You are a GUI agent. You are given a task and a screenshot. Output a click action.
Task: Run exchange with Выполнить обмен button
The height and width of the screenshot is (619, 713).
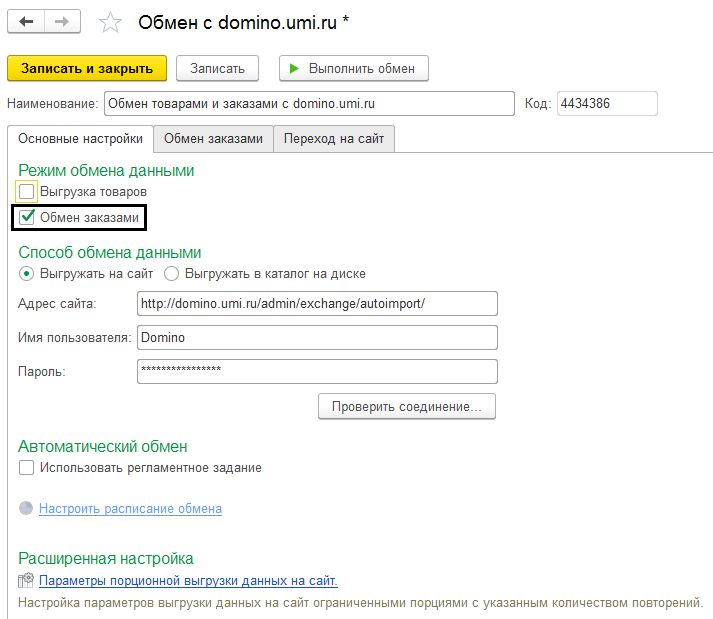tap(354, 68)
